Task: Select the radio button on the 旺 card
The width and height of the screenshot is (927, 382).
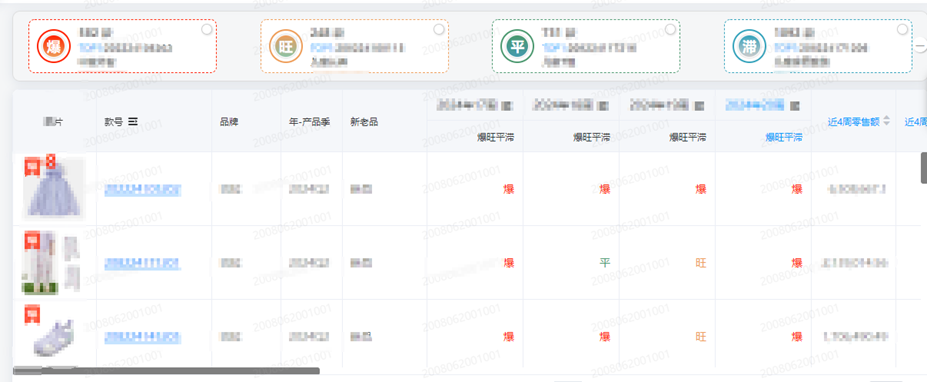Action: [439, 30]
